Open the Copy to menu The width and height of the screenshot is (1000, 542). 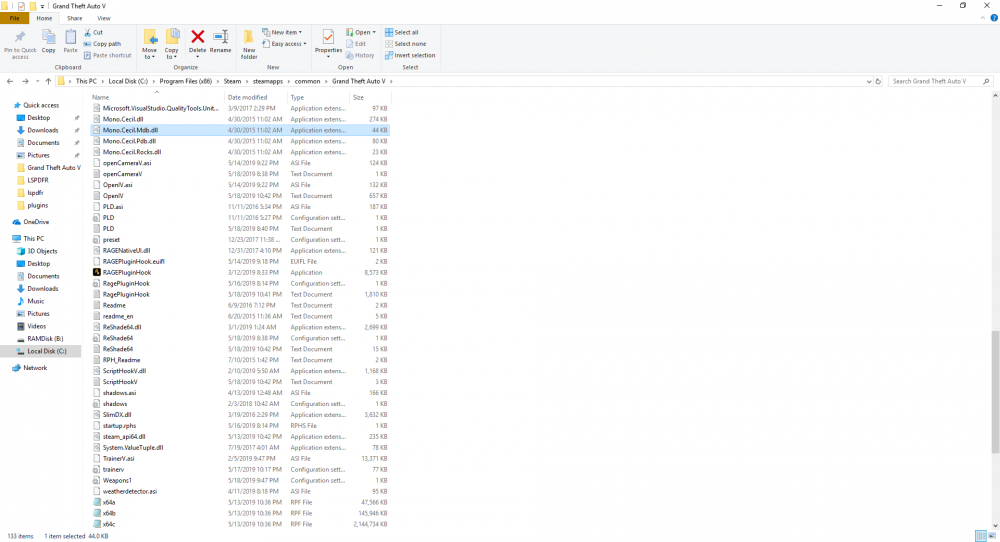[172, 44]
